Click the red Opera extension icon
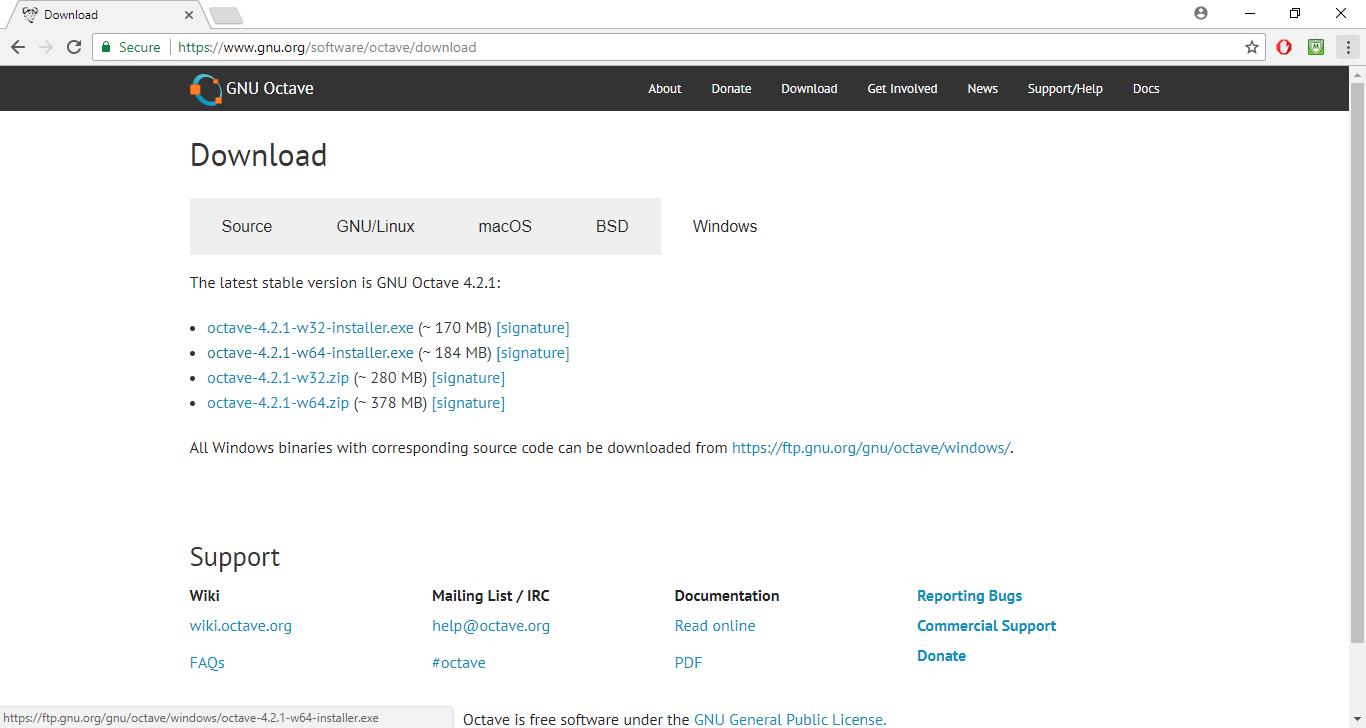1366x728 pixels. pyautogui.click(x=1284, y=47)
